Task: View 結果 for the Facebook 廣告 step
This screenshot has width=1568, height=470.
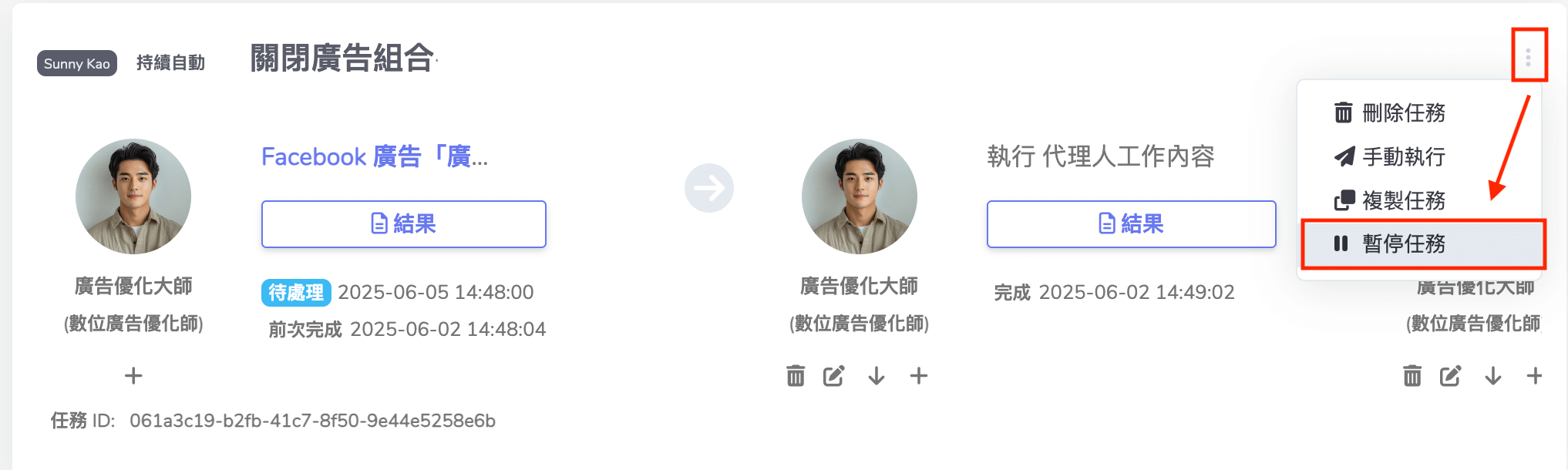Action: coord(403,224)
